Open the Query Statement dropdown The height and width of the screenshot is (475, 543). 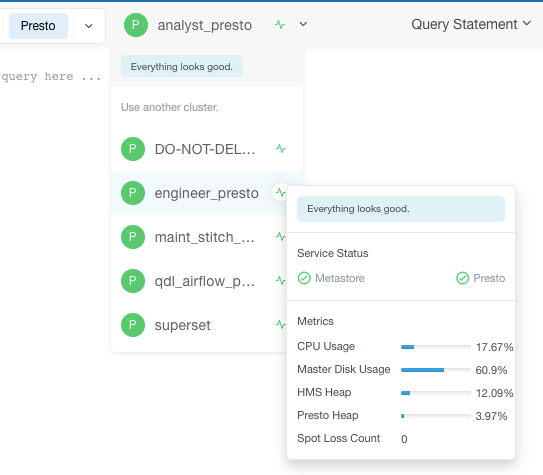point(471,24)
